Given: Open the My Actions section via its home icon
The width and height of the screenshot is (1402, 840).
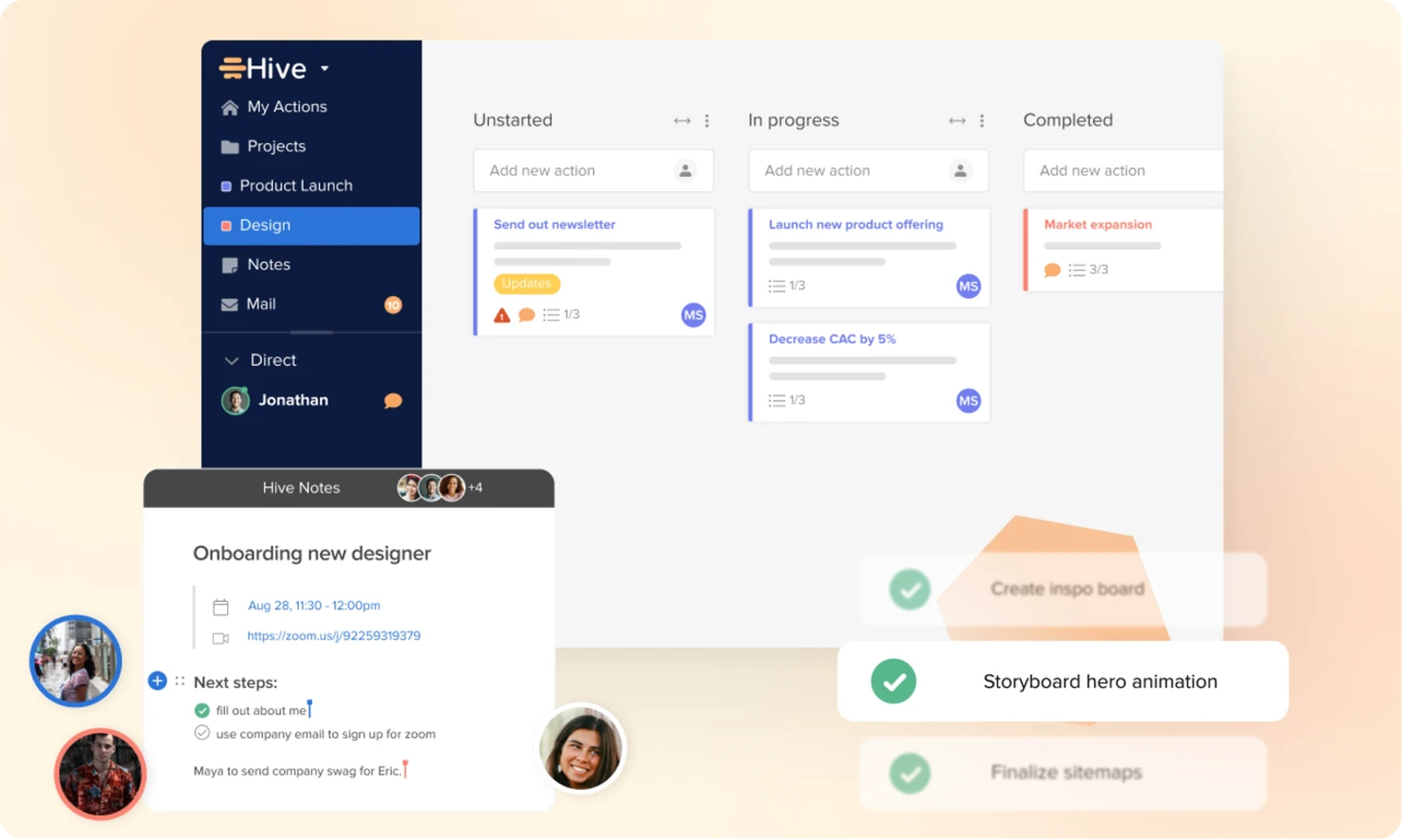Looking at the screenshot, I should pyautogui.click(x=230, y=106).
